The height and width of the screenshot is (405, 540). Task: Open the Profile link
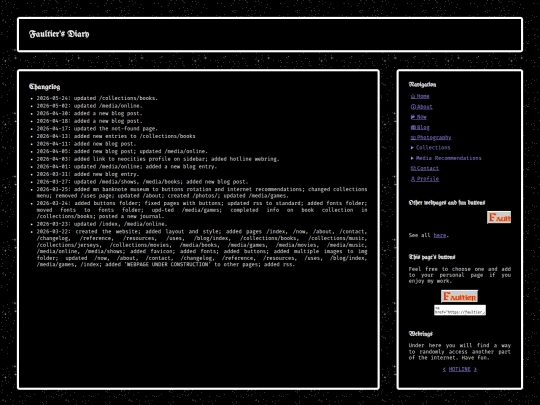point(425,179)
